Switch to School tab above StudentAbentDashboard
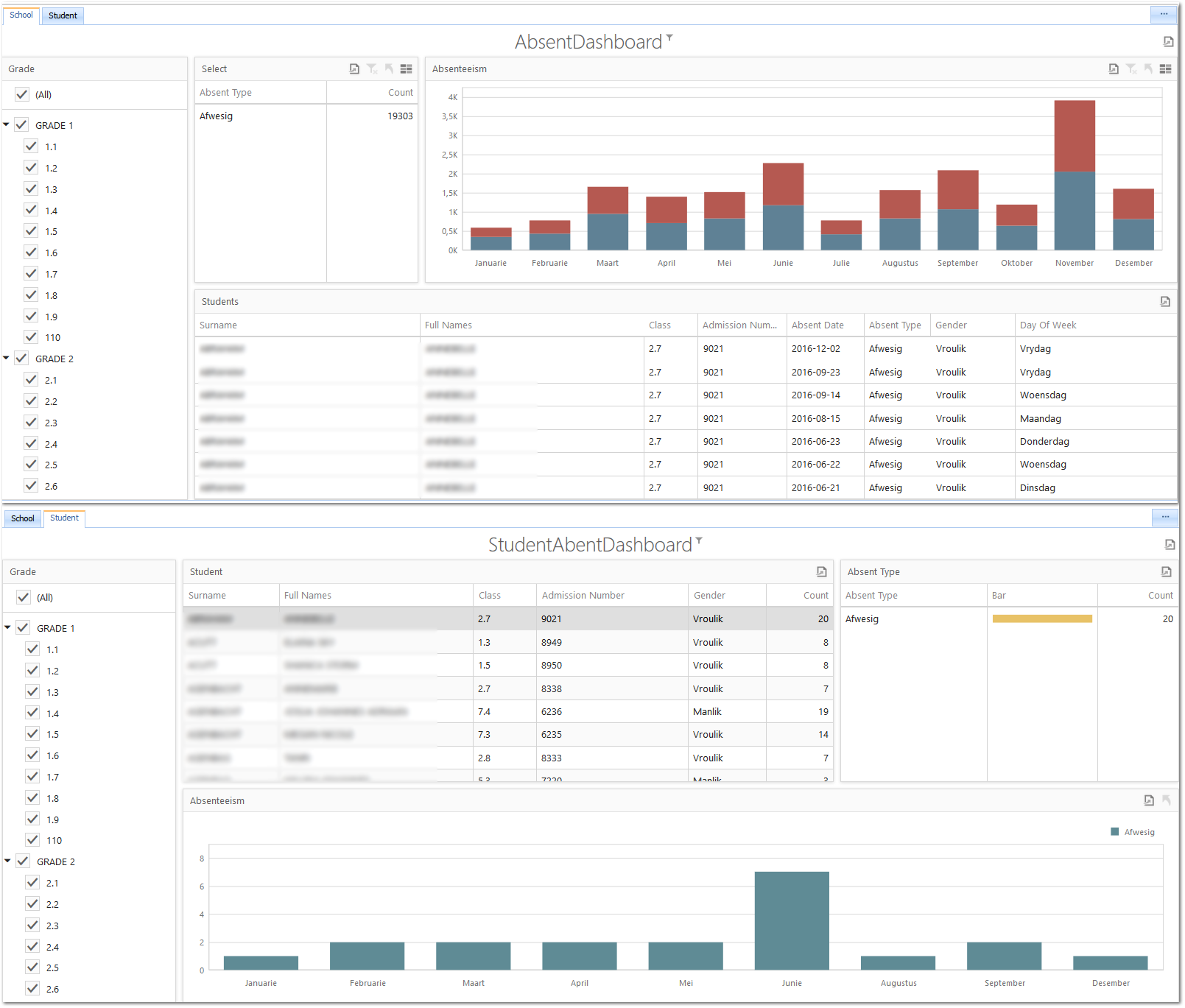The height and width of the screenshot is (1008, 1185). pos(23,518)
